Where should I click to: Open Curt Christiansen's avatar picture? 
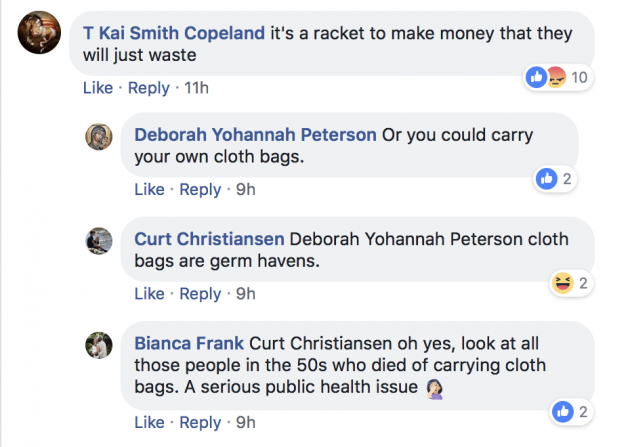click(100, 241)
